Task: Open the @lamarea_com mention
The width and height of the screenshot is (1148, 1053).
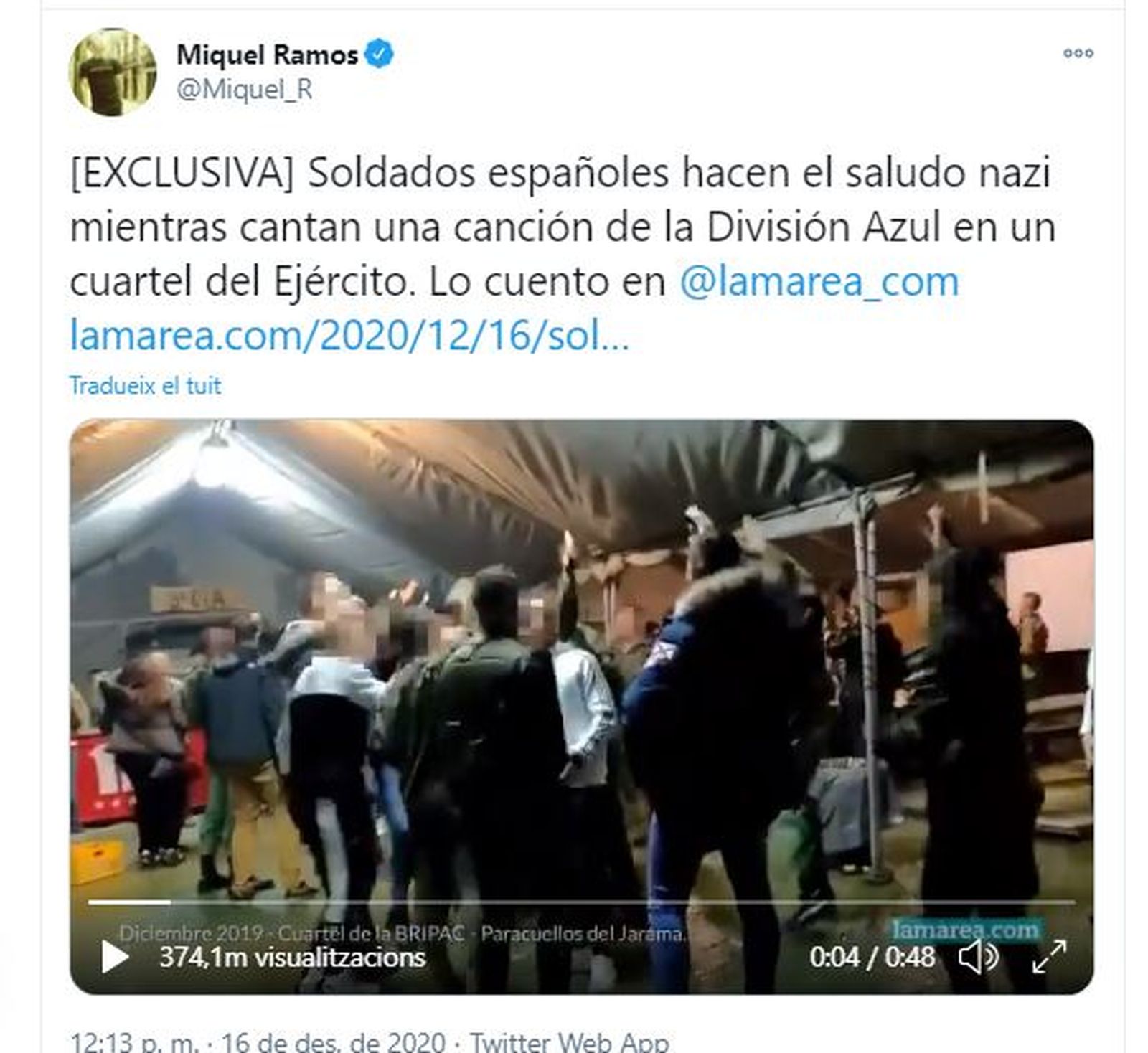Action: 819,281
